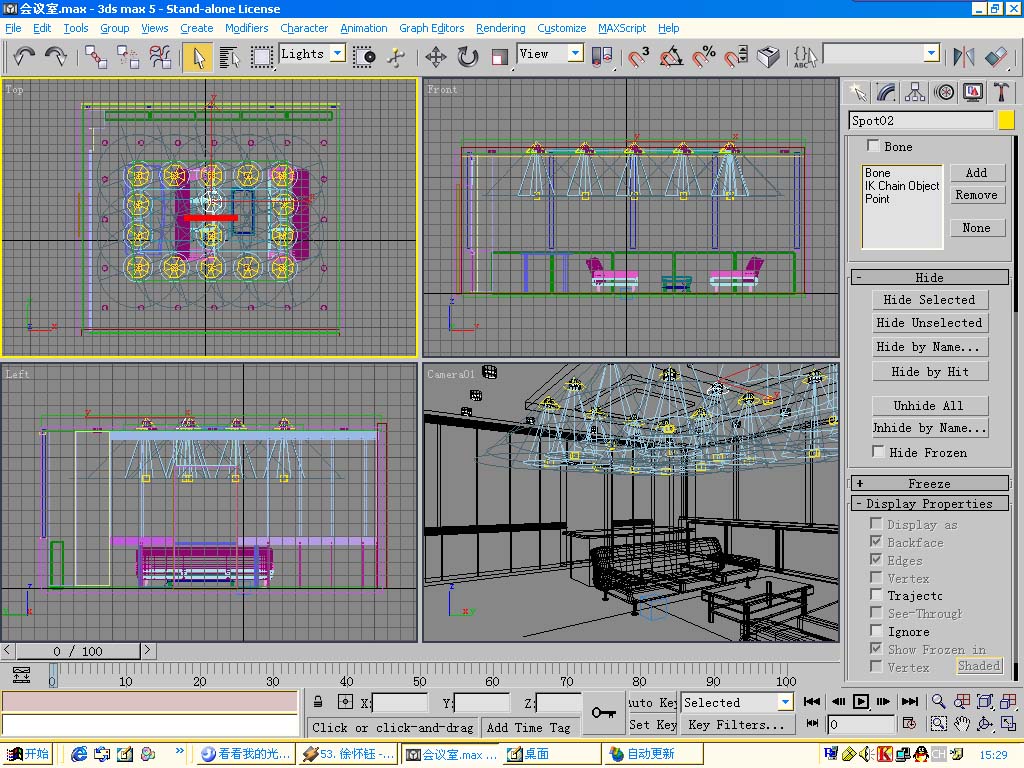Enable the Bone checkbox

[874, 146]
